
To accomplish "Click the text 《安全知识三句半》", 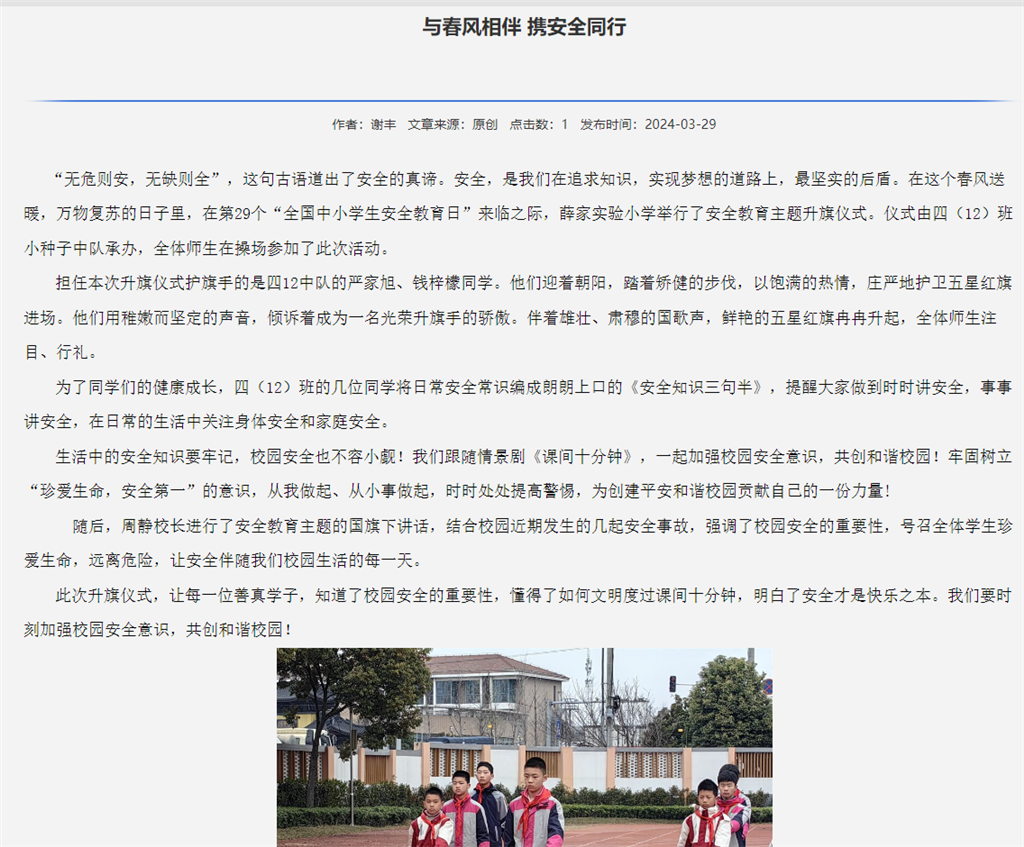I will 696,387.
